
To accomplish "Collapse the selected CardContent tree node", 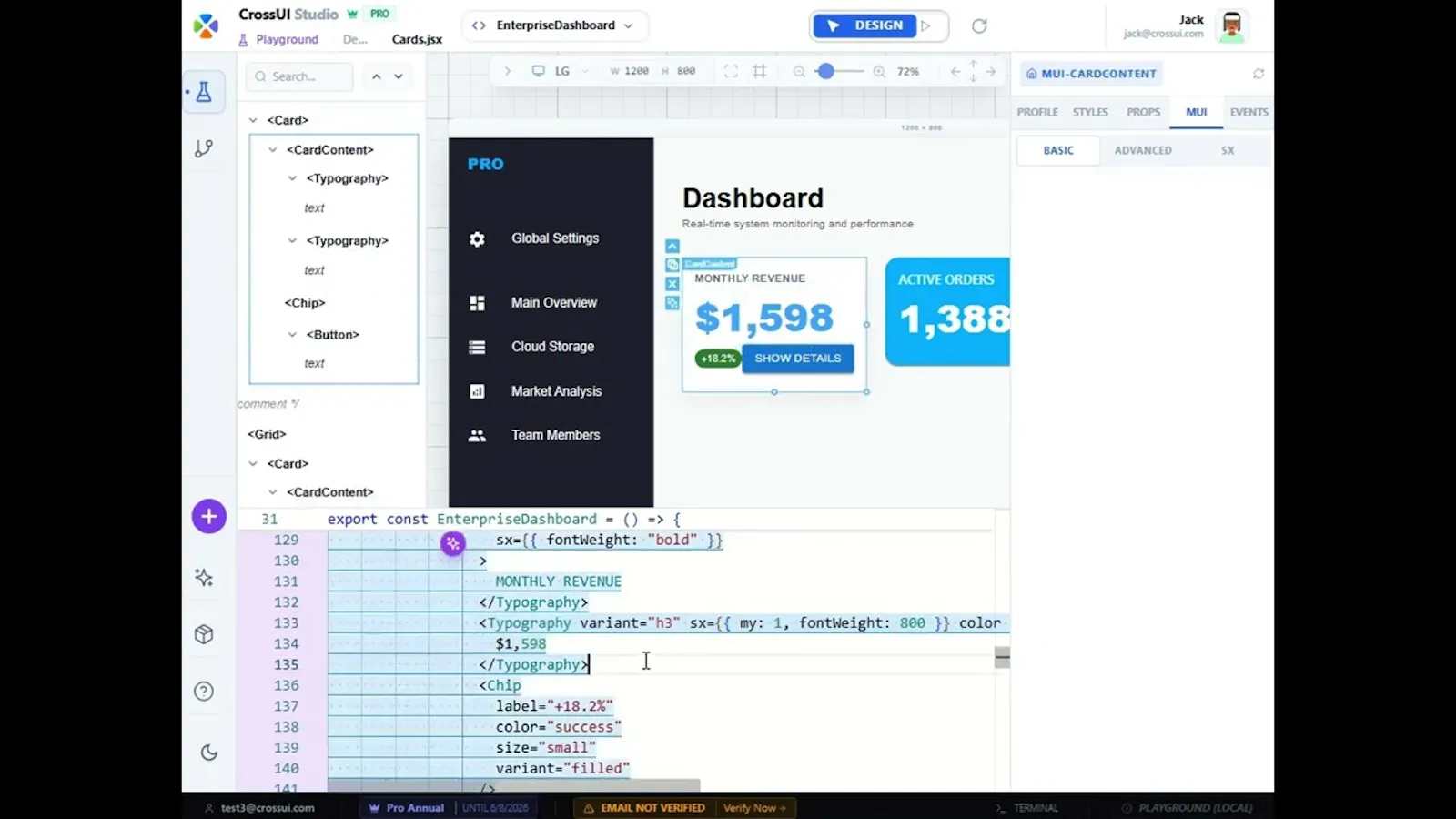I will coord(272,149).
